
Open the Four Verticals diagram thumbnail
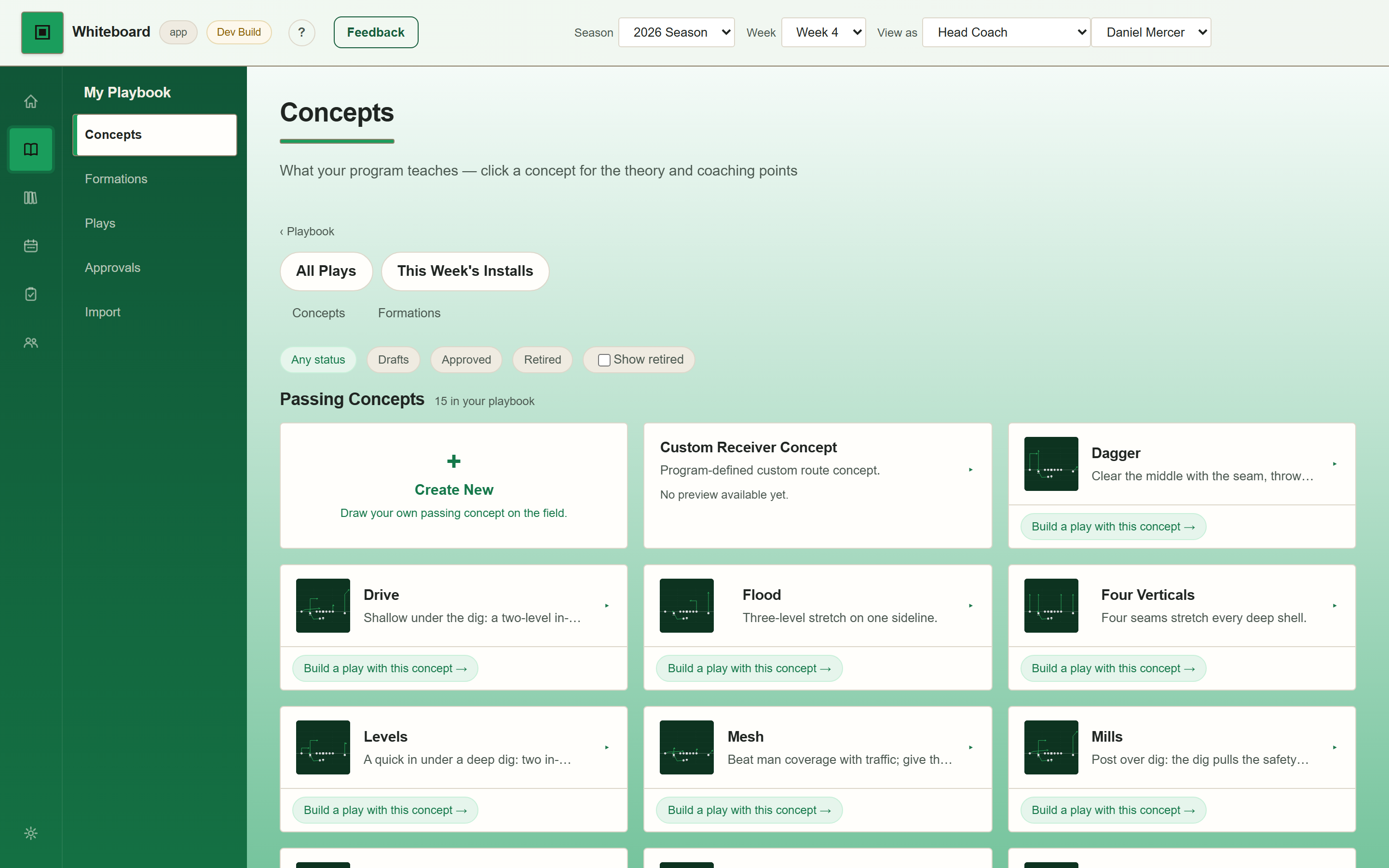pos(1051,606)
